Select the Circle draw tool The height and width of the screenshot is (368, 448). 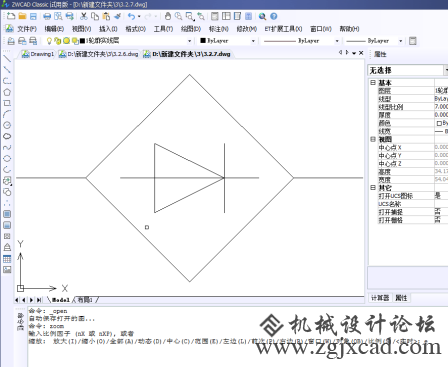(x=7, y=125)
